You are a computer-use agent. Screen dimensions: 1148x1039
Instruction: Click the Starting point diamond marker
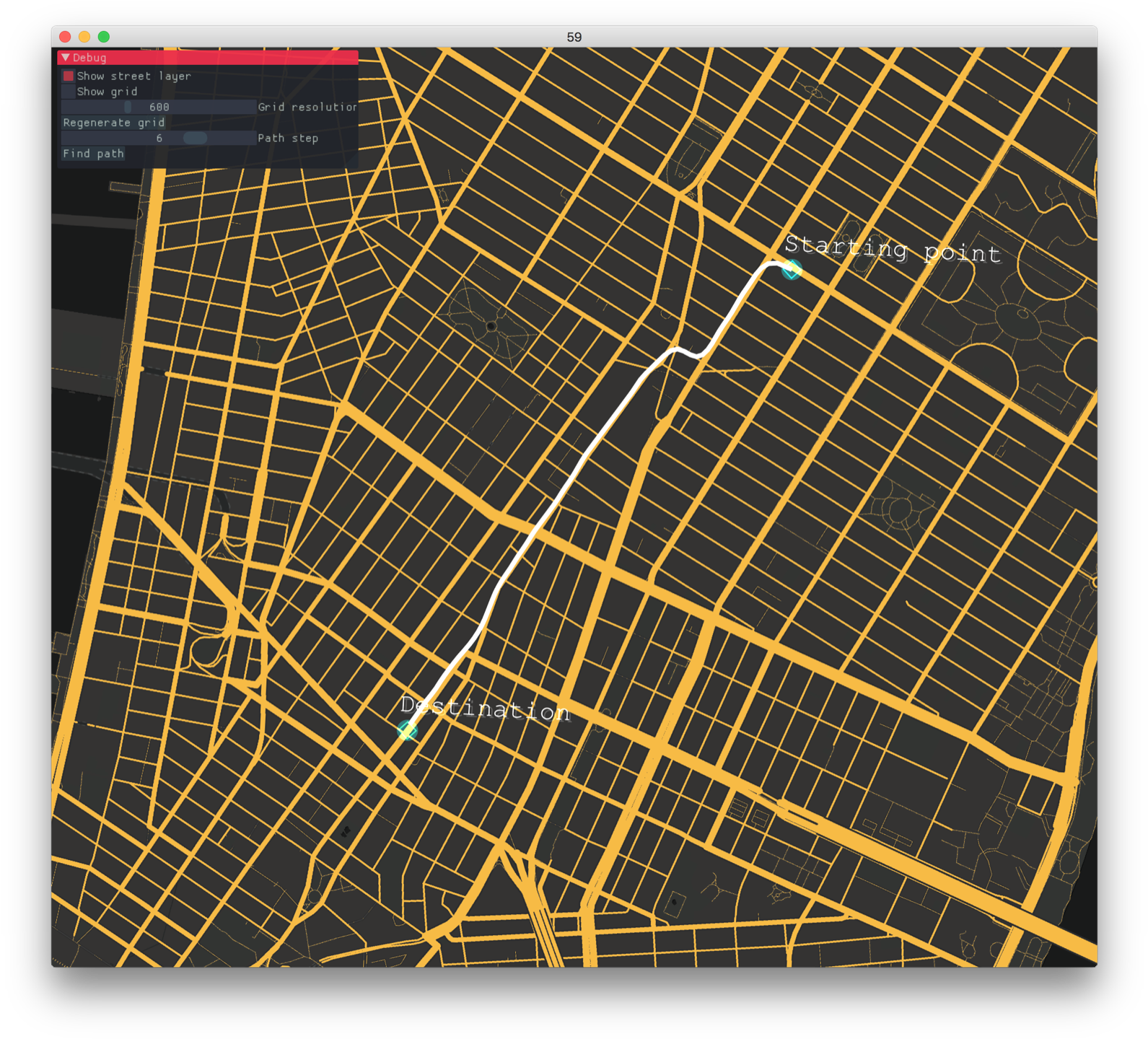[792, 269]
